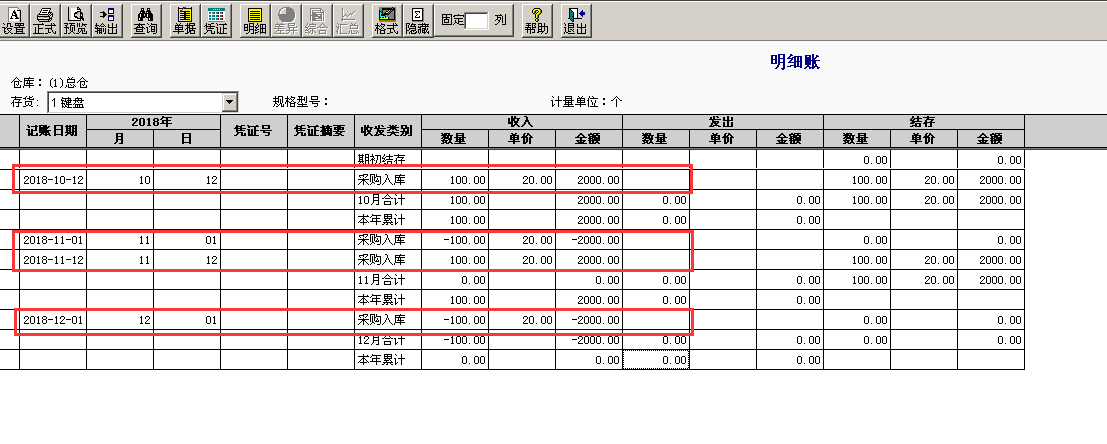The height and width of the screenshot is (444, 1107).
Task: Click the 固定 column count input box
Action: click(477, 20)
